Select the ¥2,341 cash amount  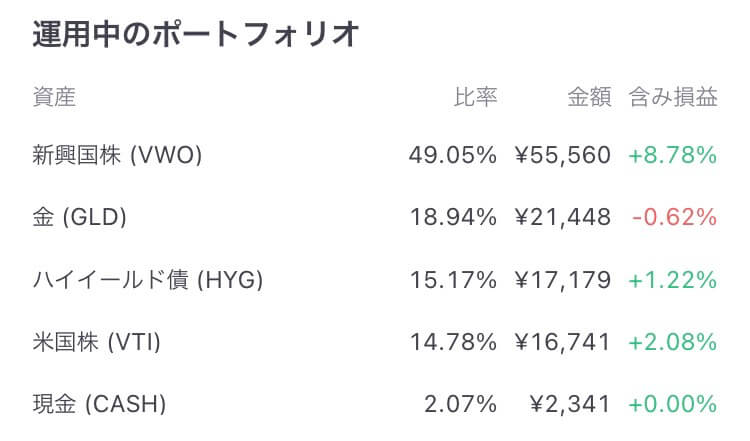coord(571,405)
